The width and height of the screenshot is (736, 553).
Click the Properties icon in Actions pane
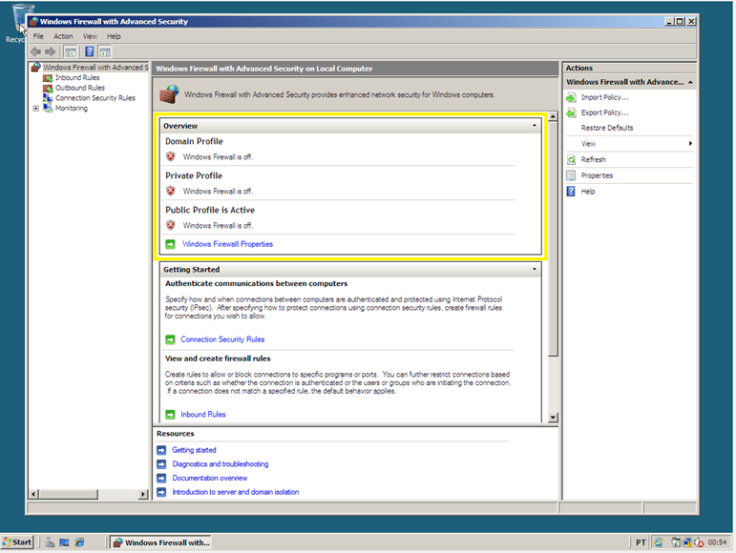click(571, 176)
